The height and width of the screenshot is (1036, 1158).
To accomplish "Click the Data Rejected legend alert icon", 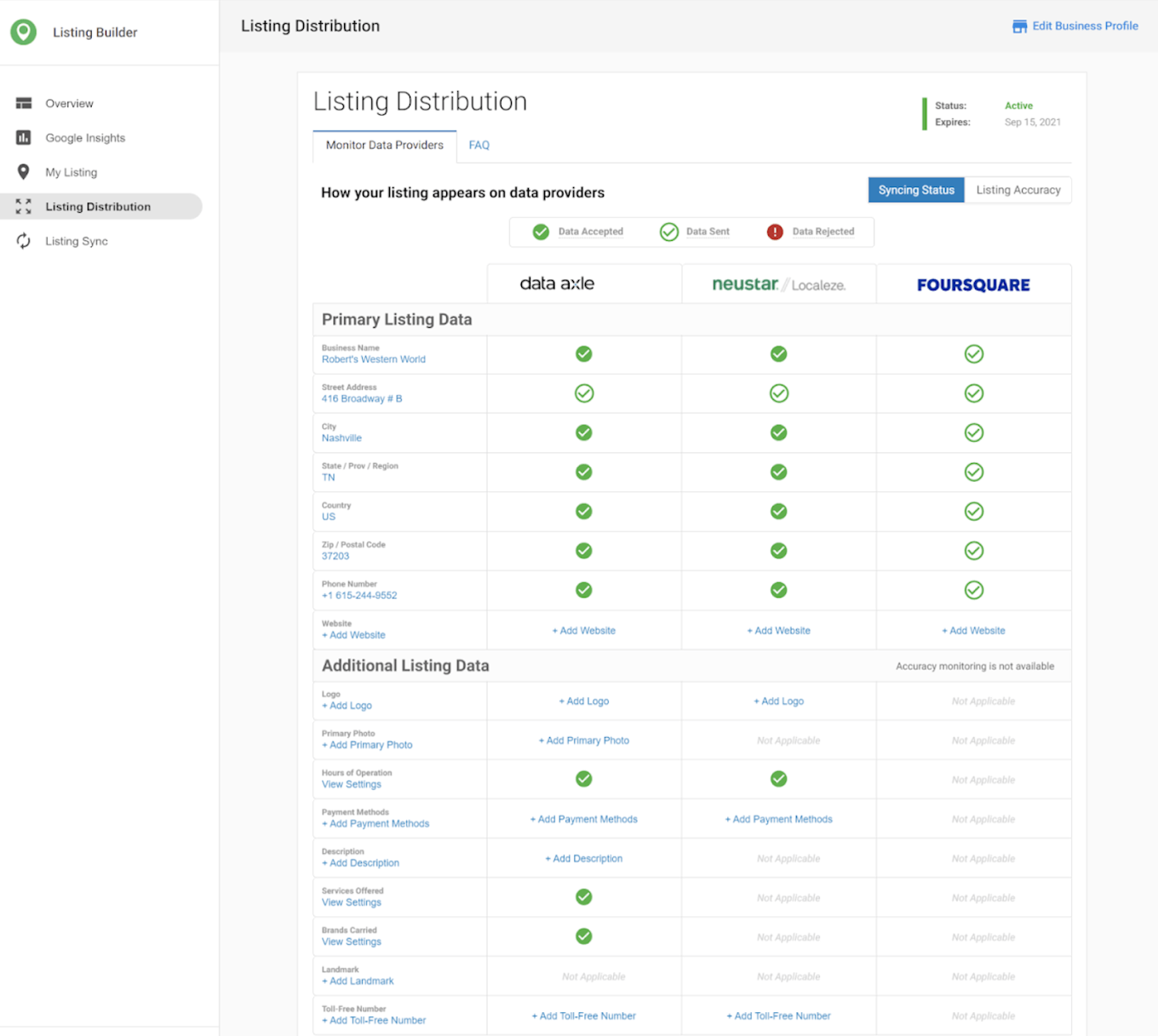I will pyautogui.click(x=775, y=232).
